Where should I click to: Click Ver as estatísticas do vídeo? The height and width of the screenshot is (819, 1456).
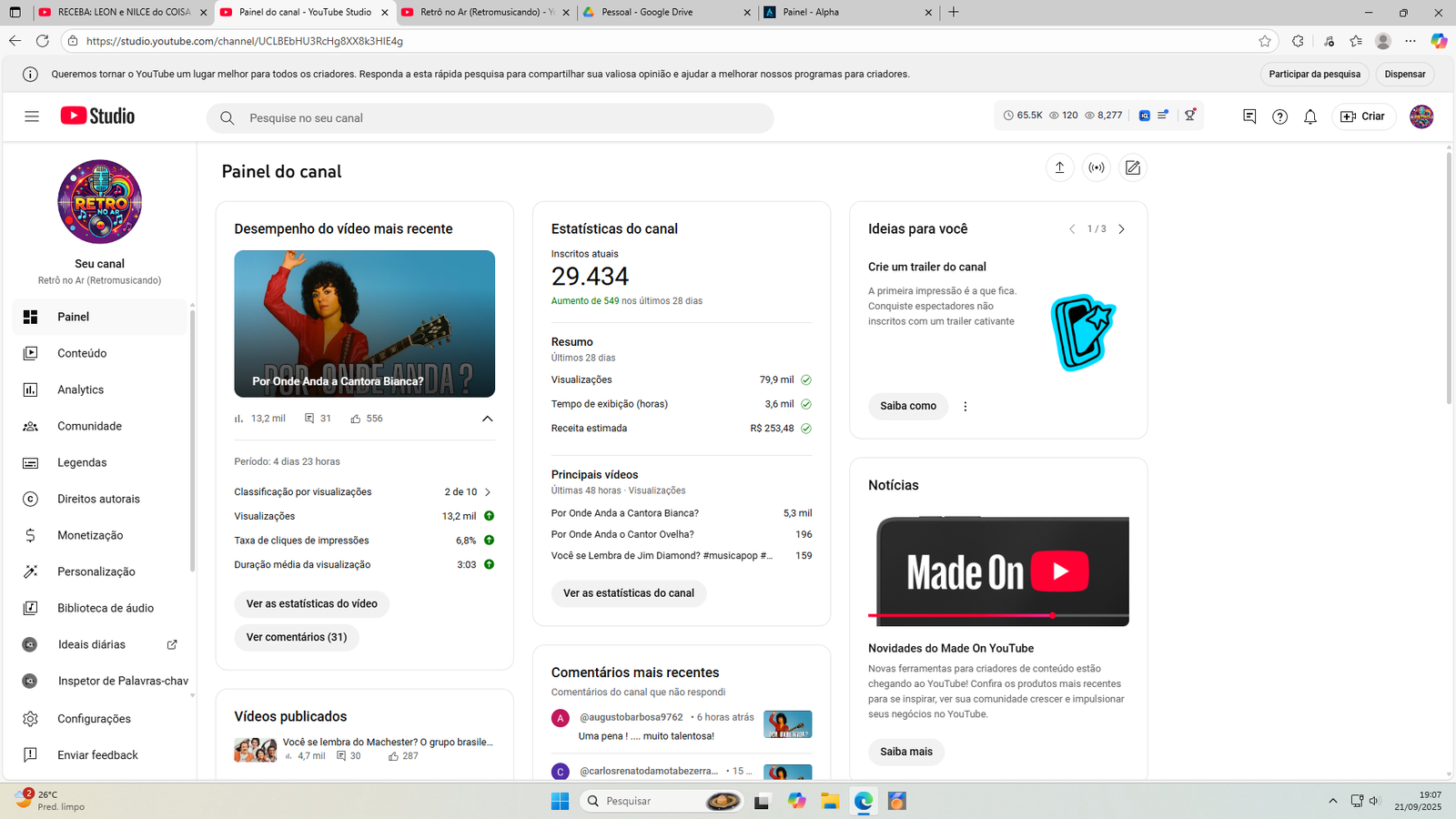click(x=311, y=604)
